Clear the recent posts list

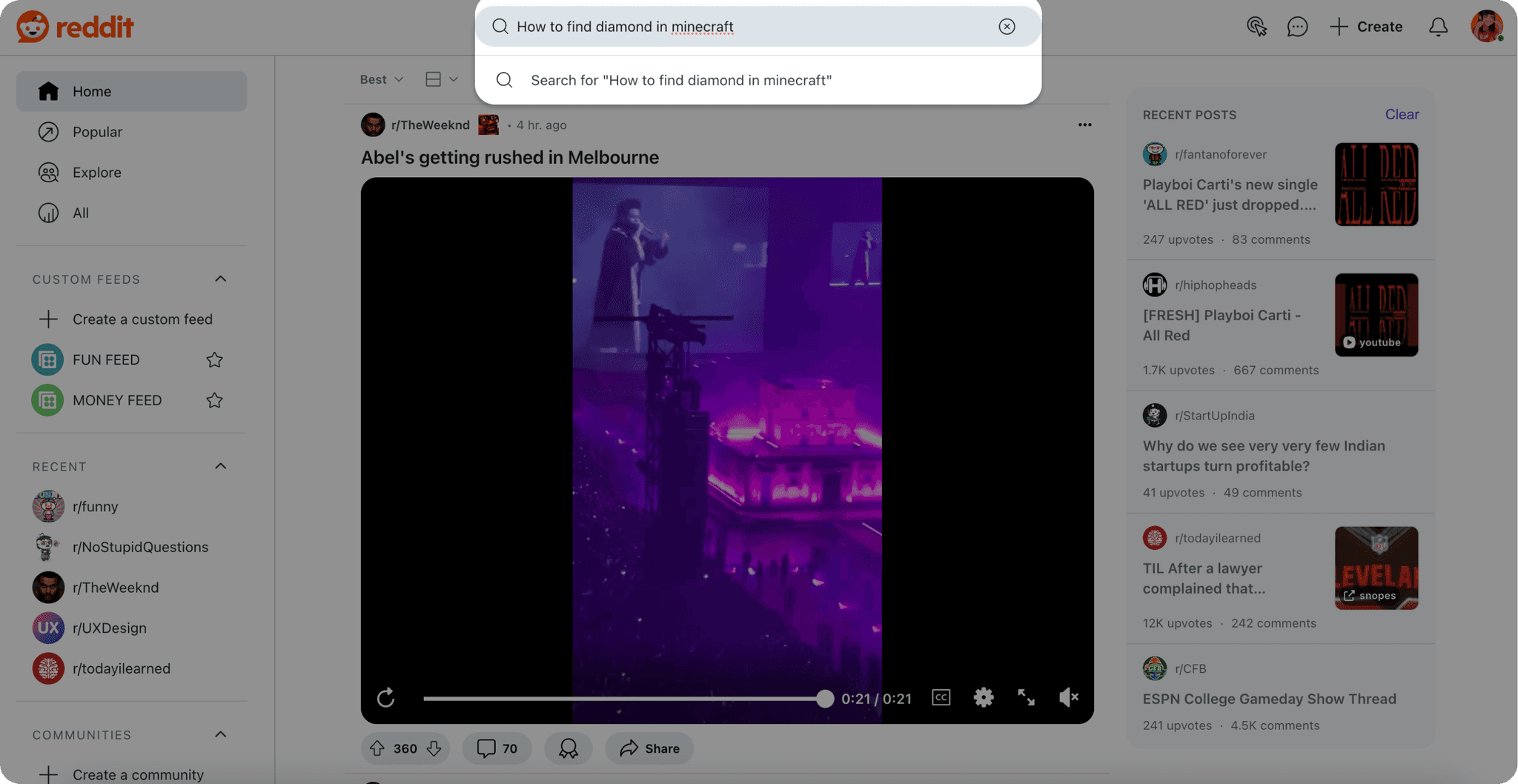1402,114
